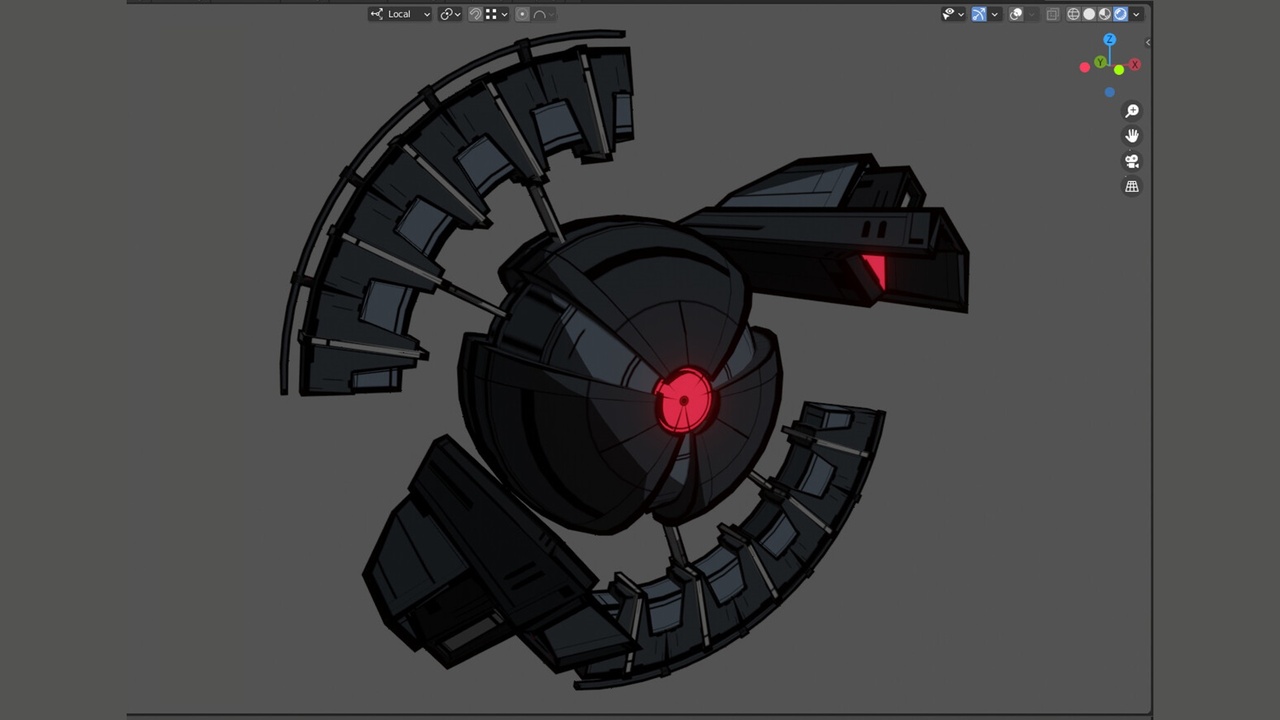Open the viewport shading options dropdown
Screen dimensions: 1280x720
(1137, 14)
